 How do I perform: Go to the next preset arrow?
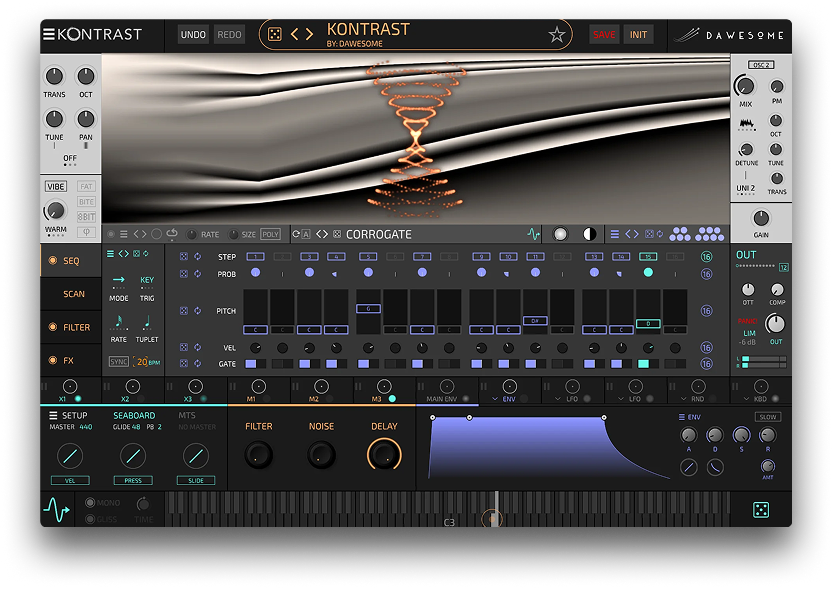[308, 35]
